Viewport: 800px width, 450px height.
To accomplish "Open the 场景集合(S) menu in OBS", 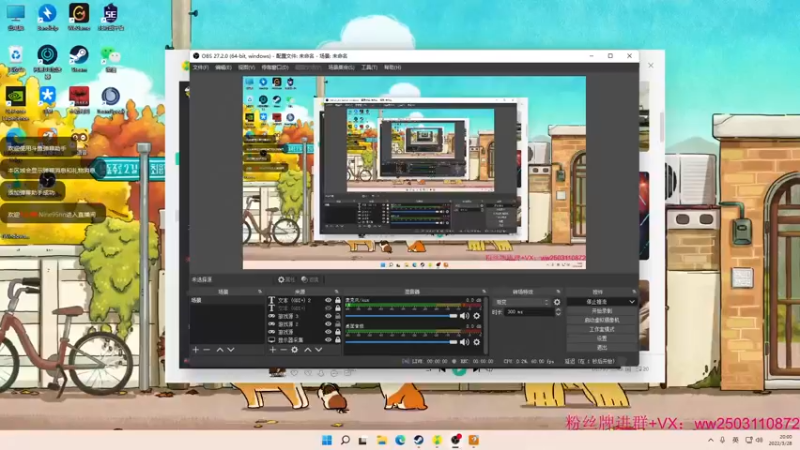I will point(341,67).
